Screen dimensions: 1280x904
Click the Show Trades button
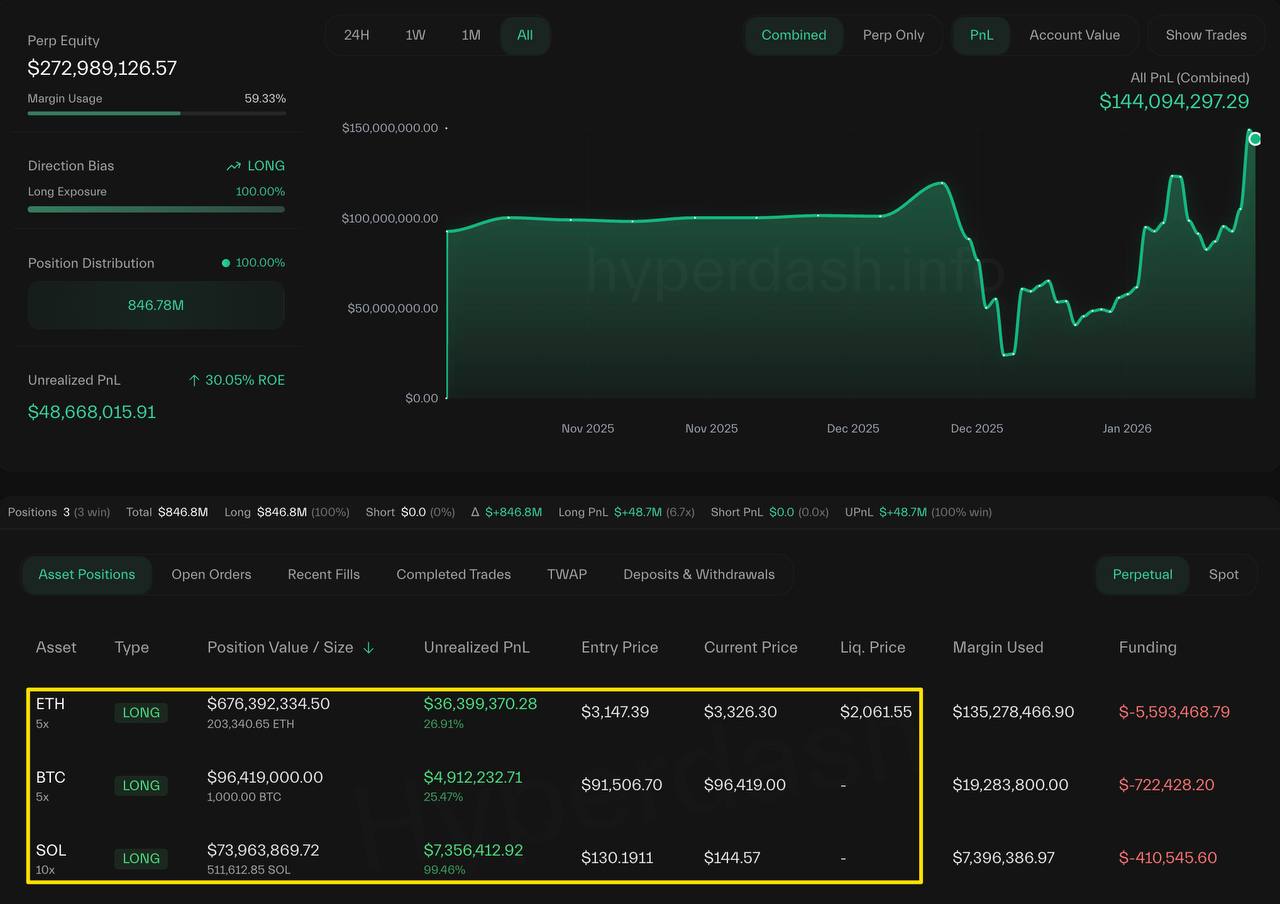(x=1205, y=35)
